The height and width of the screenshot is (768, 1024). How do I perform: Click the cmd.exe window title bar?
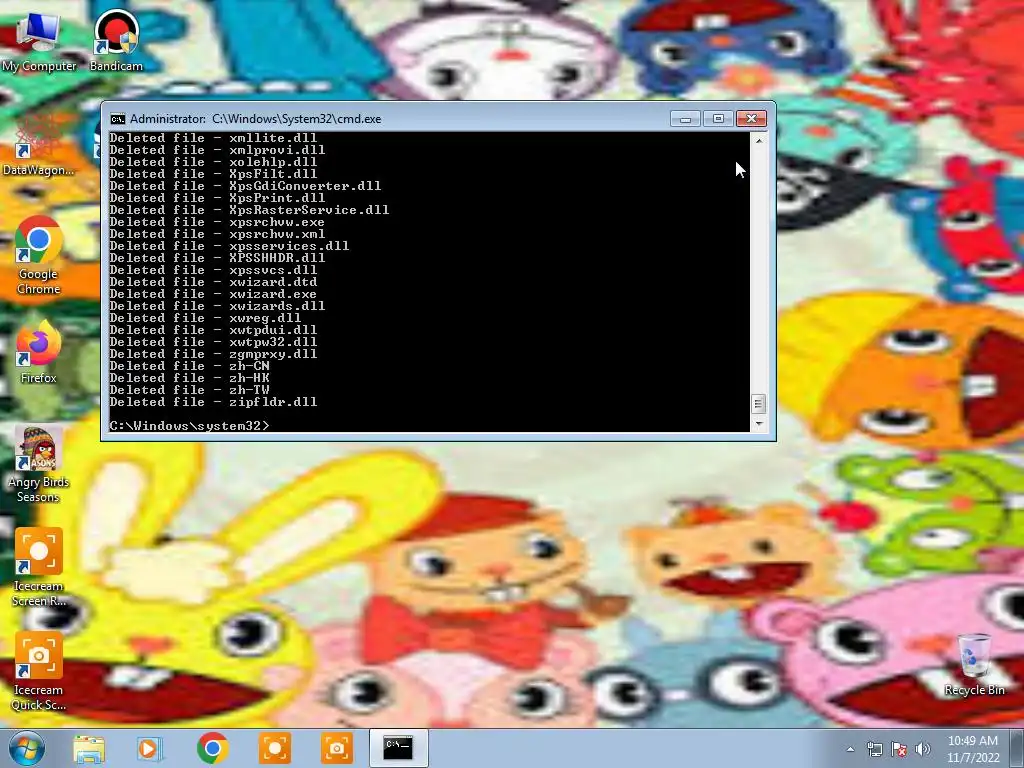(392, 119)
